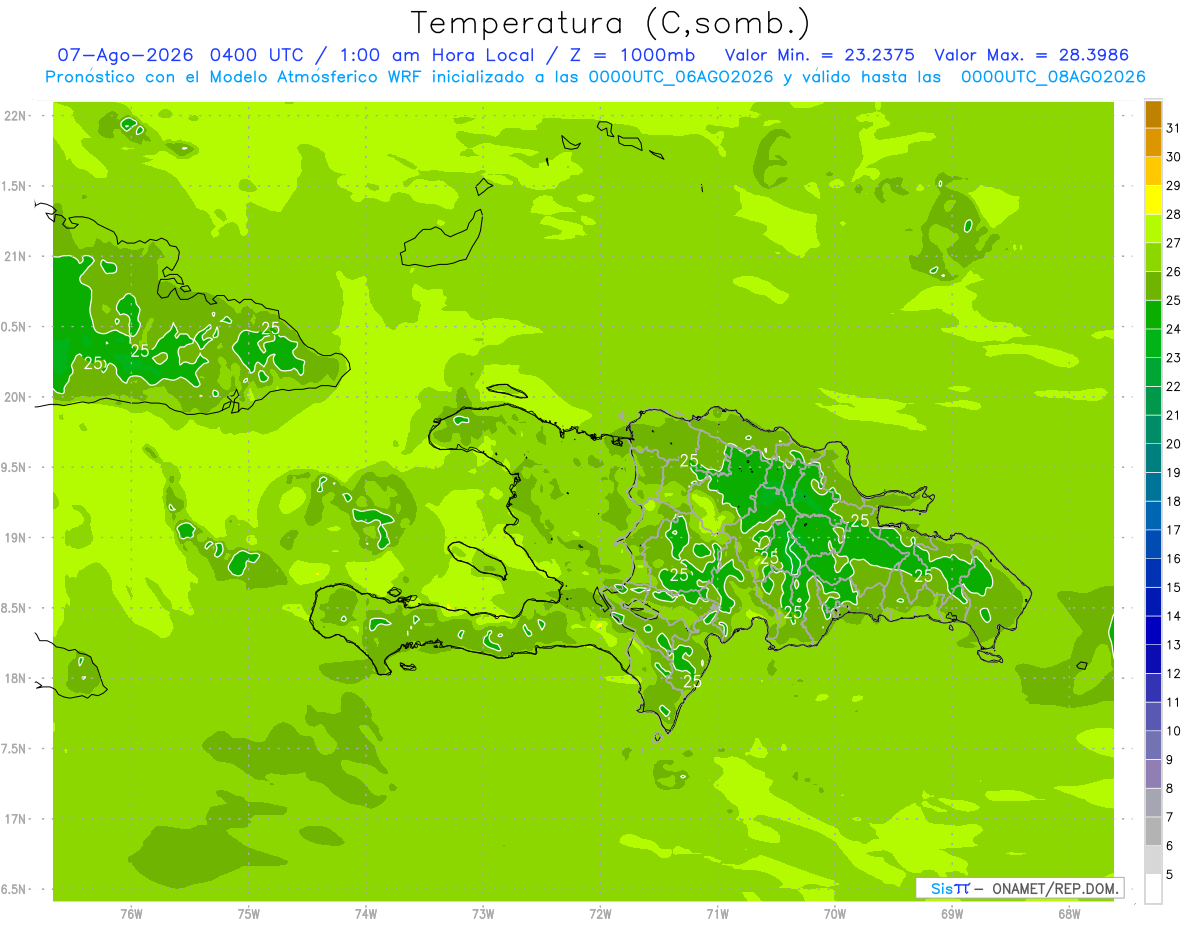Image resolution: width=1200 pixels, height=927 pixels.
Task: Click the legend value "14"
Action: tap(1173, 616)
